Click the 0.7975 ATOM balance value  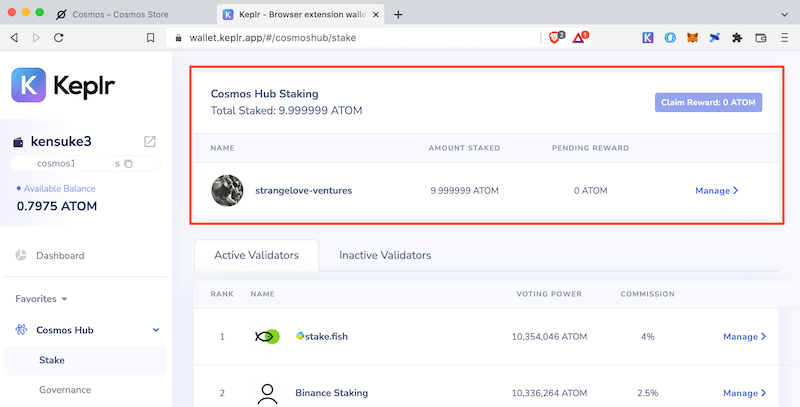(57, 206)
